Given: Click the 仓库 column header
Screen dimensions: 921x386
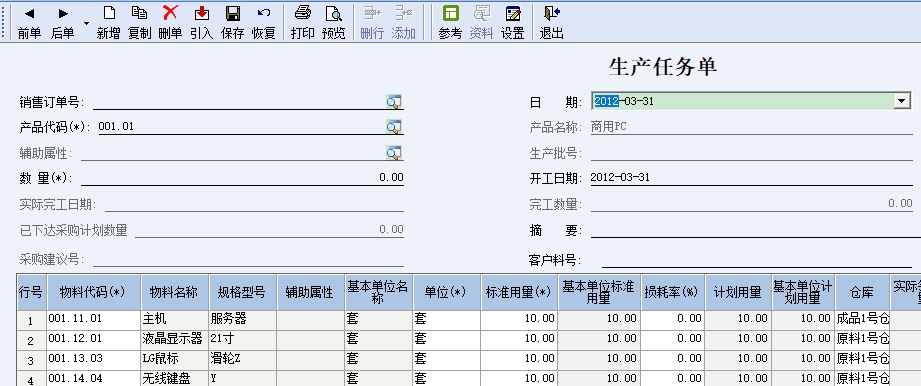Looking at the screenshot, I should tap(862, 292).
